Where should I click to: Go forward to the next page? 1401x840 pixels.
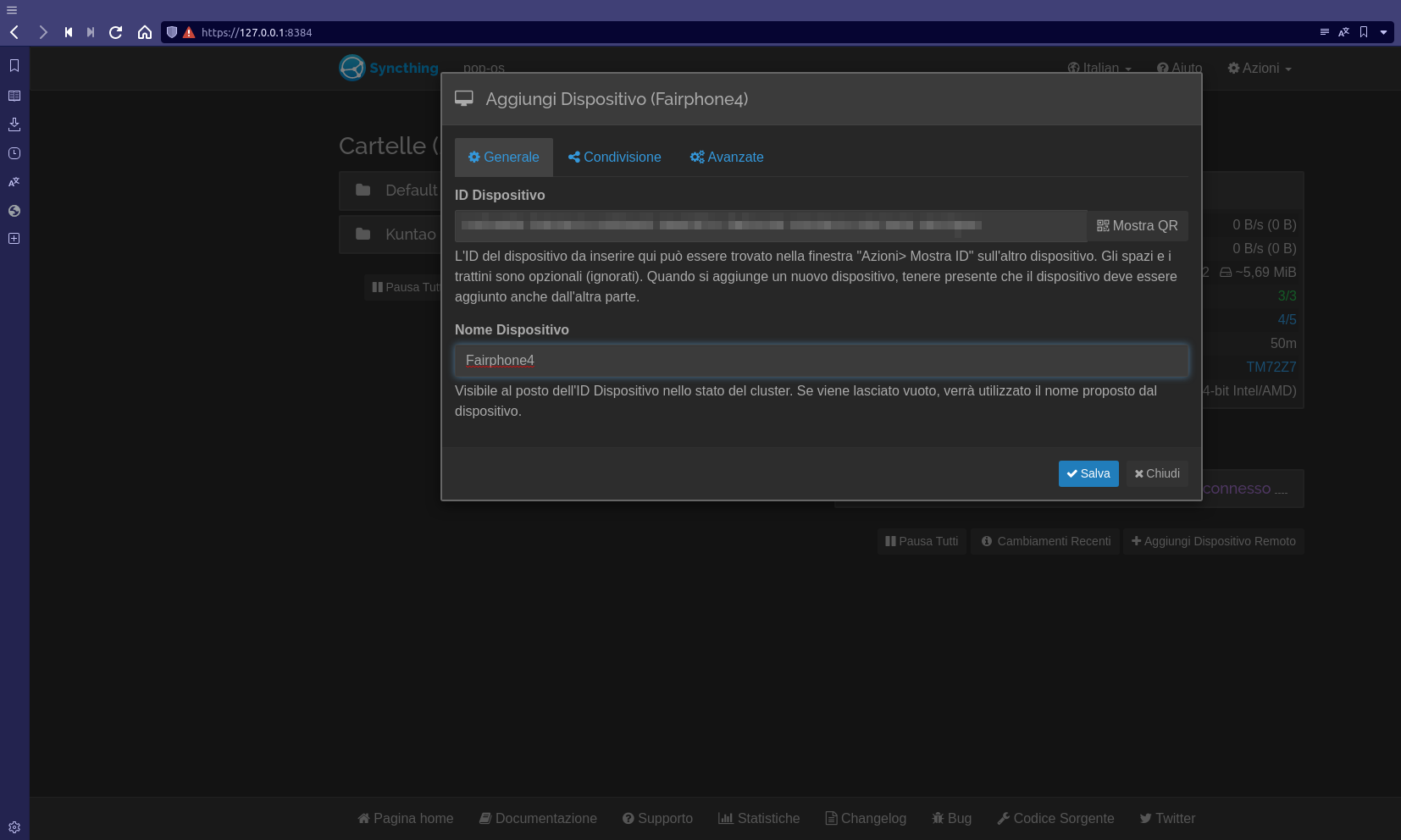(43, 32)
